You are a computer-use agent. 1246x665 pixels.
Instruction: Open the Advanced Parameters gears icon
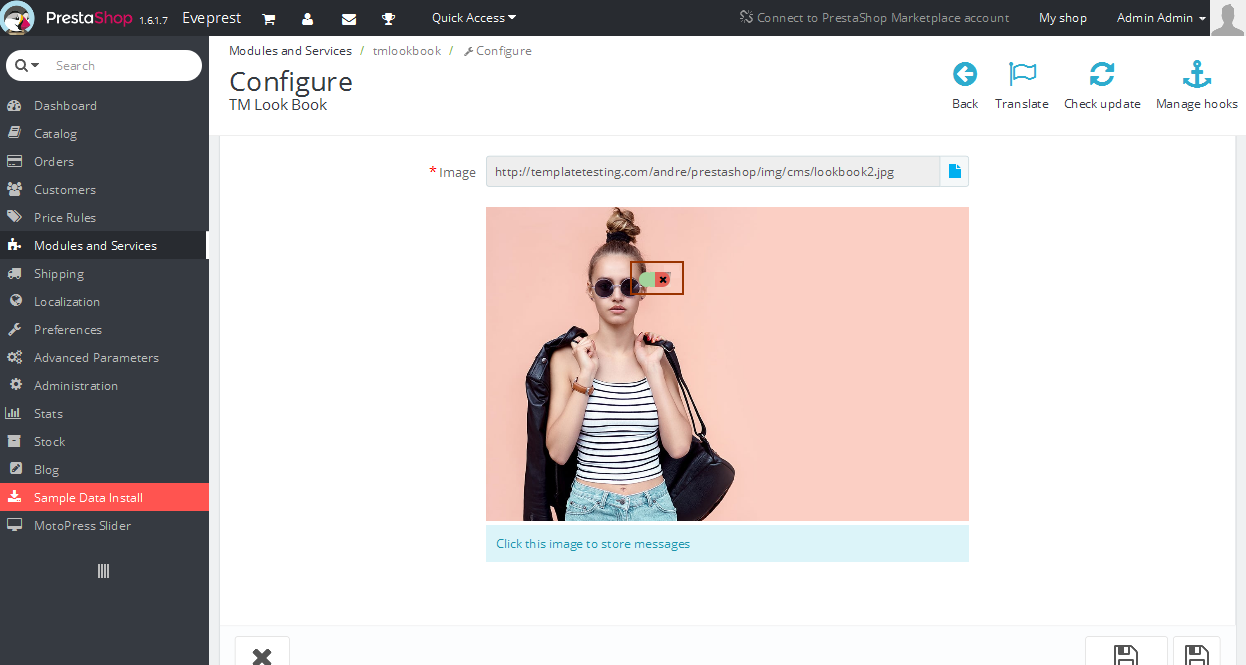tap(14, 357)
